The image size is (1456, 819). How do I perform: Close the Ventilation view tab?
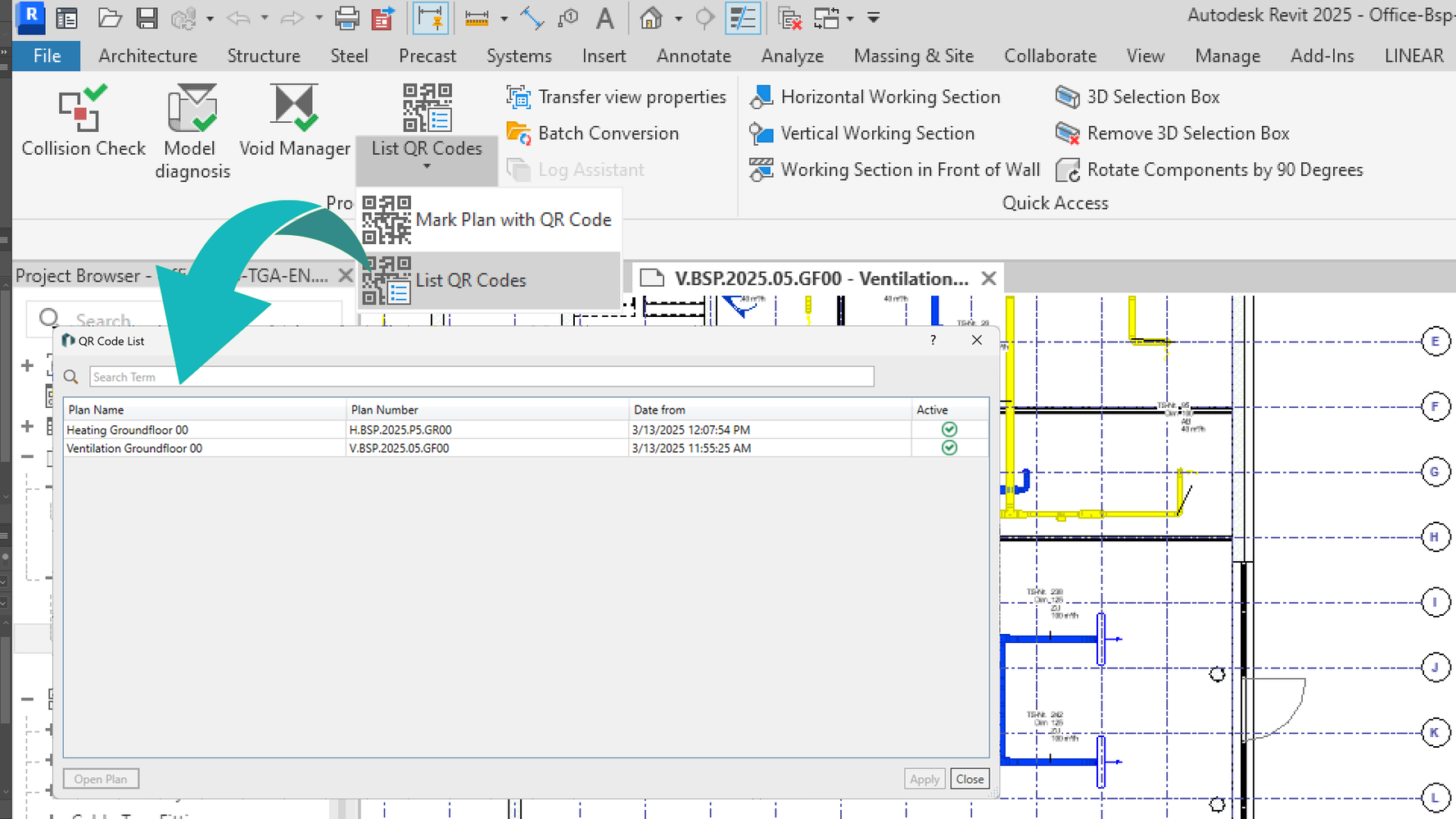(988, 278)
